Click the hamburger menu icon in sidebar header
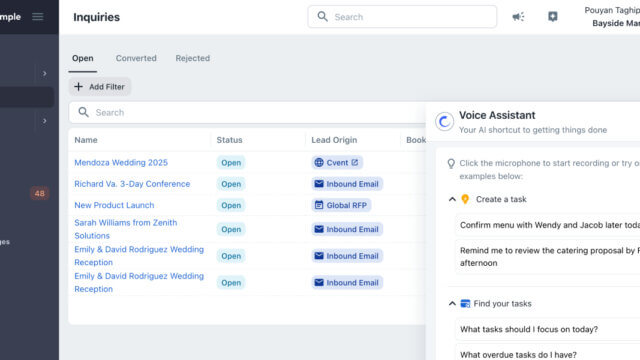This screenshot has height=360, width=640. [x=38, y=17]
